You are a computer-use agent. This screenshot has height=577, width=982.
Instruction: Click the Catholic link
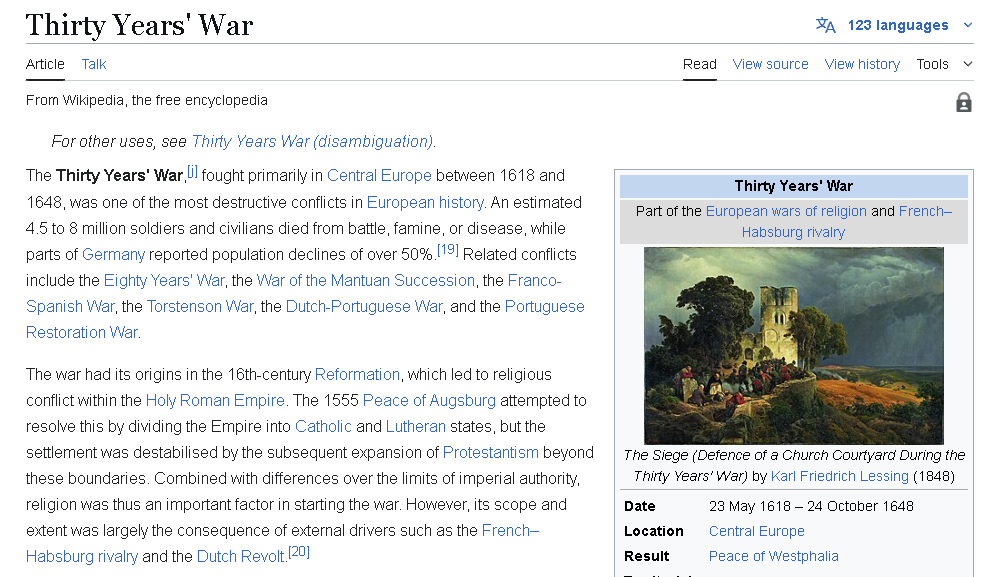(323, 427)
